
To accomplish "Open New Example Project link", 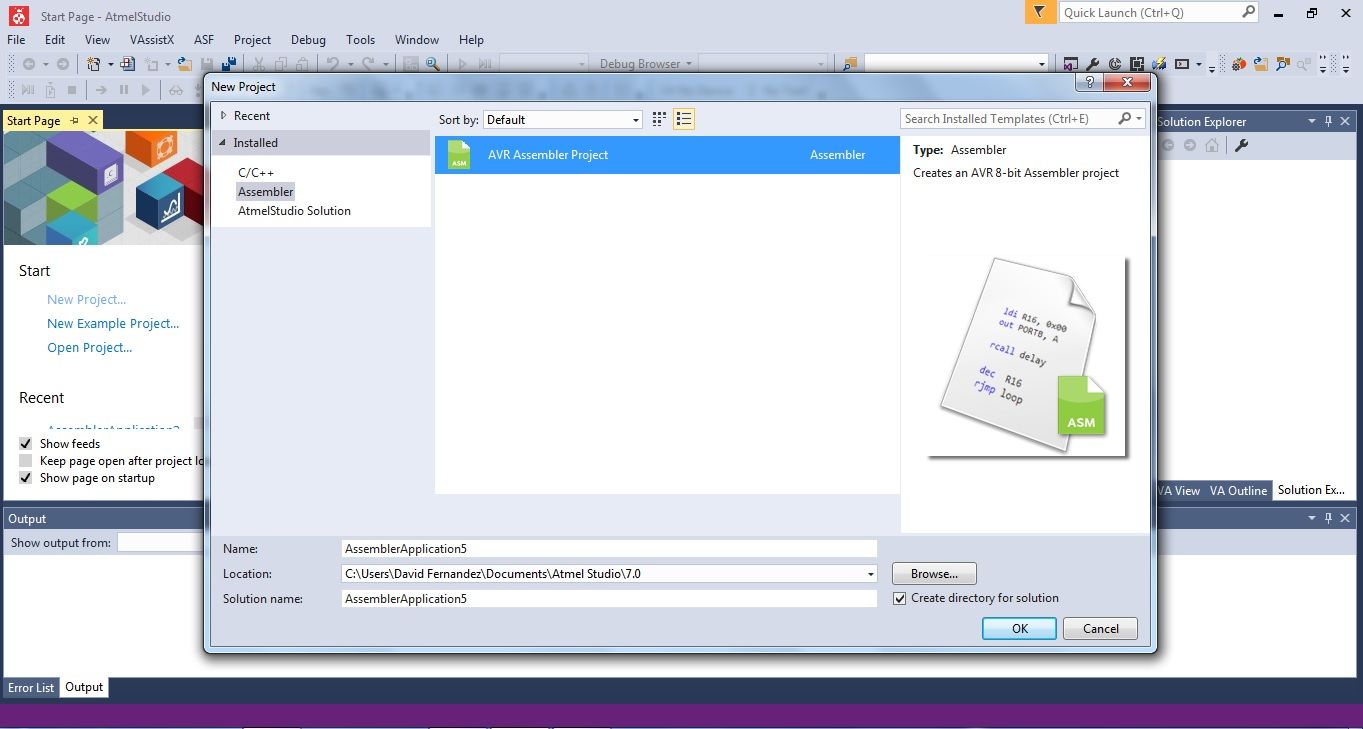I will pyautogui.click(x=113, y=323).
